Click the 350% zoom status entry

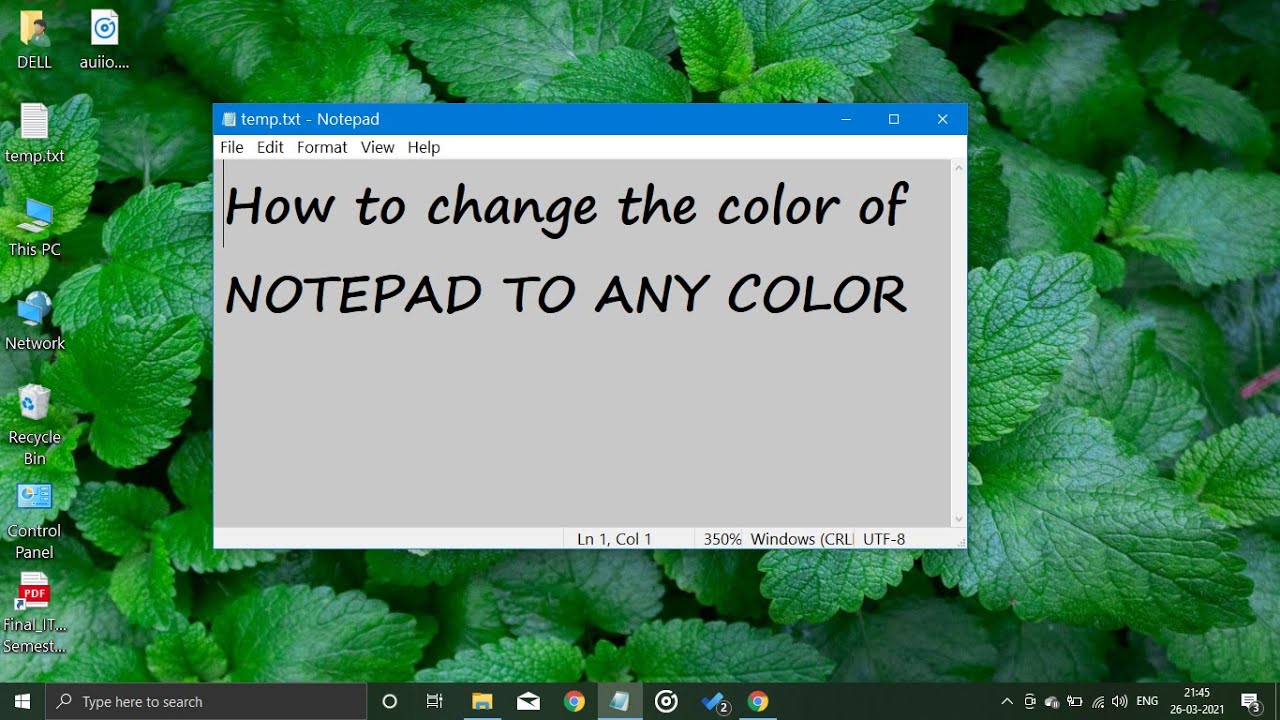(722, 539)
